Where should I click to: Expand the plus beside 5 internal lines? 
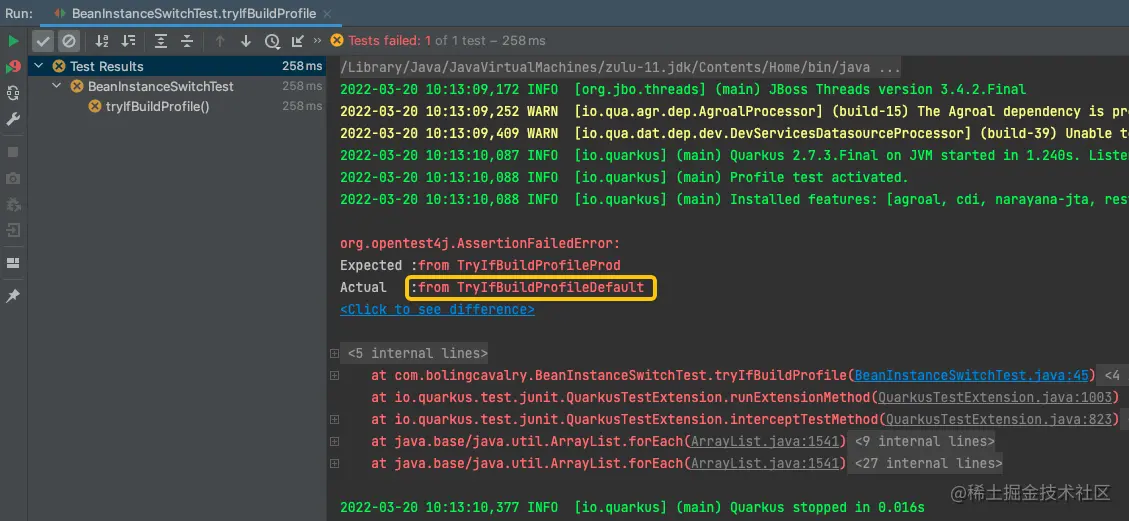(x=333, y=353)
